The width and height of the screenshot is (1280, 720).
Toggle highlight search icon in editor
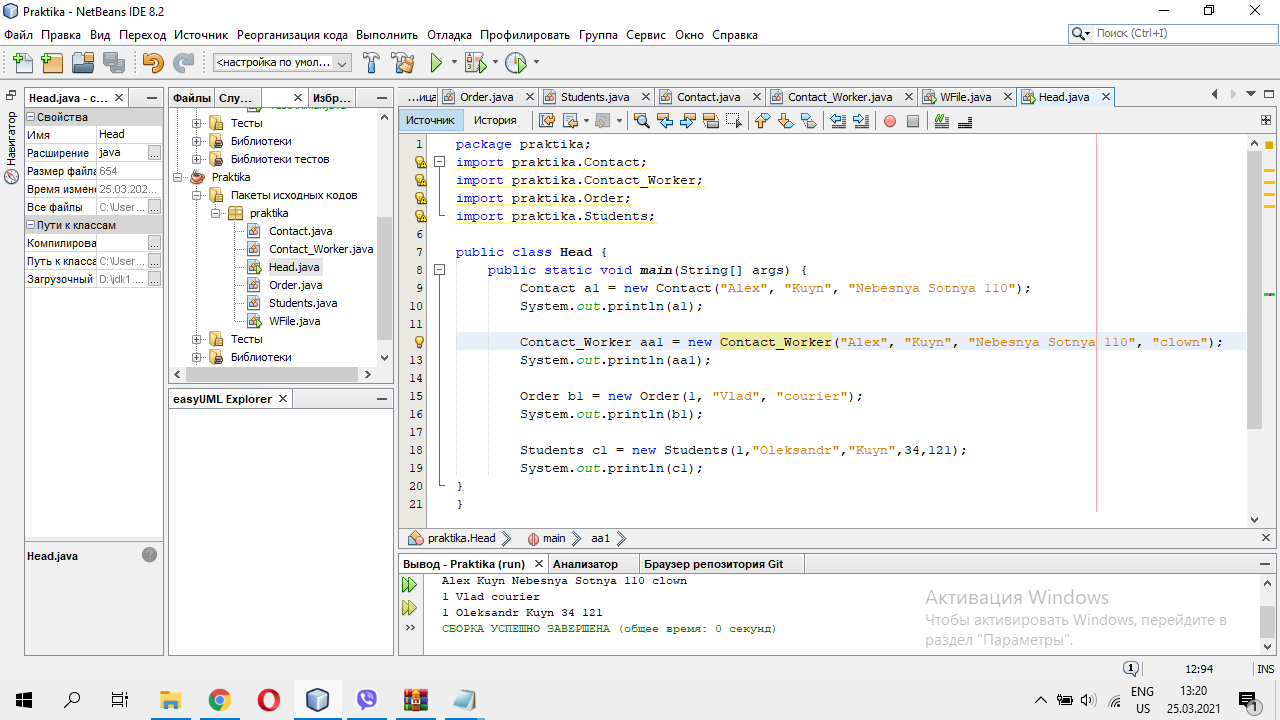click(x=711, y=121)
